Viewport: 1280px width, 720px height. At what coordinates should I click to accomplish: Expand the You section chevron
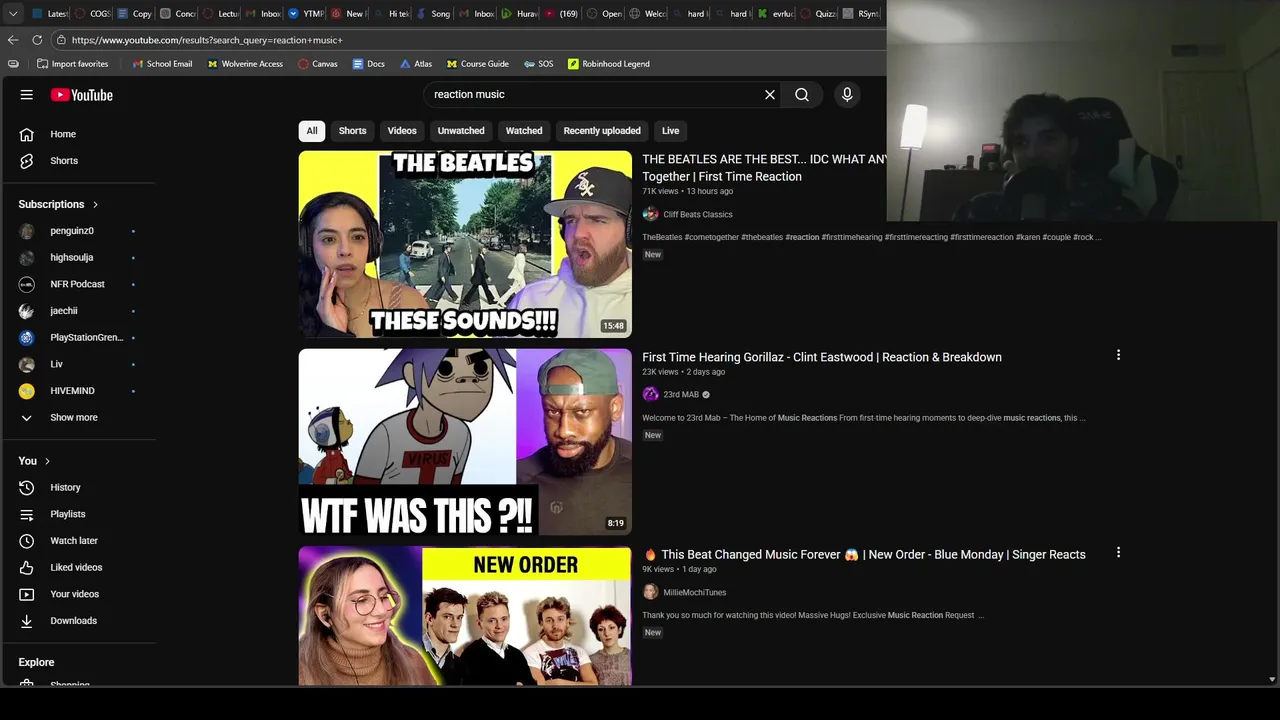pyautogui.click(x=47, y=461)
